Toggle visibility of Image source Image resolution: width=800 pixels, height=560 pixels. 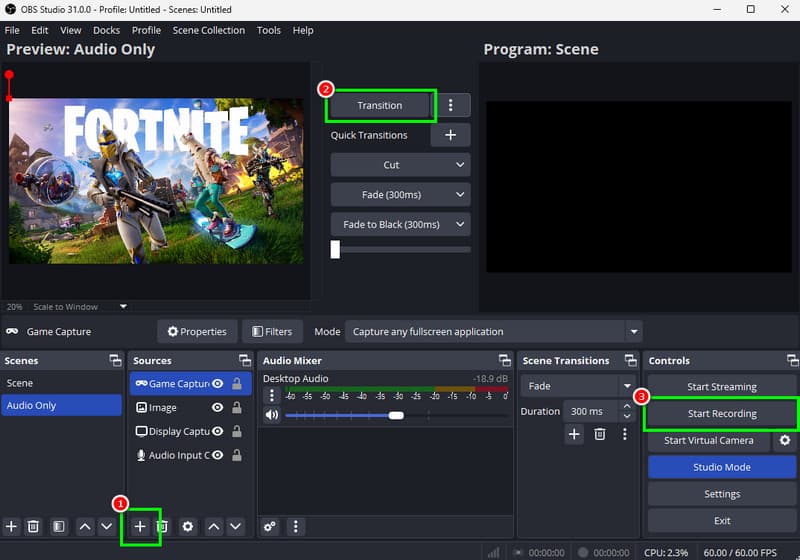217,408
